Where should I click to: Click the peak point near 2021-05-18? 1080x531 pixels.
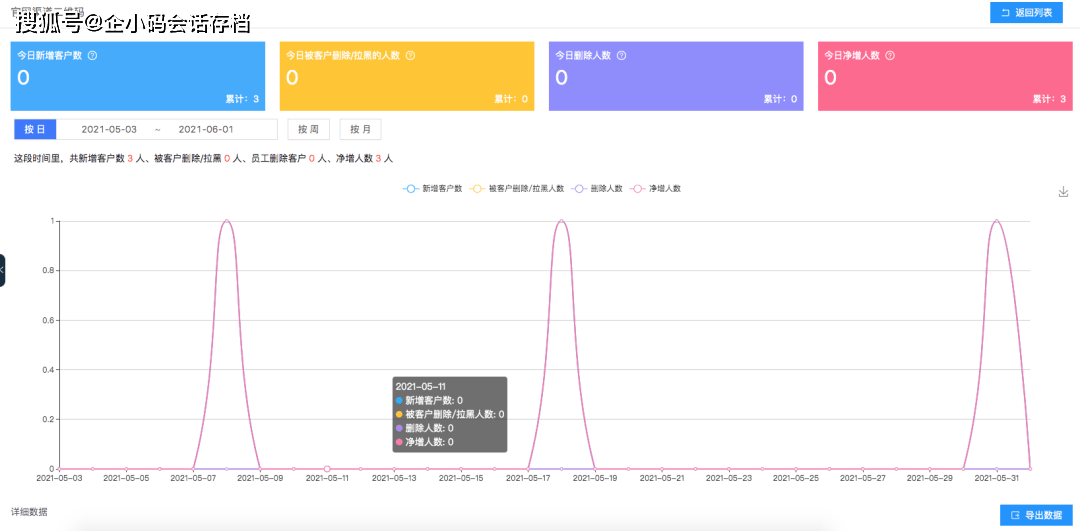[x=561, y=221]
